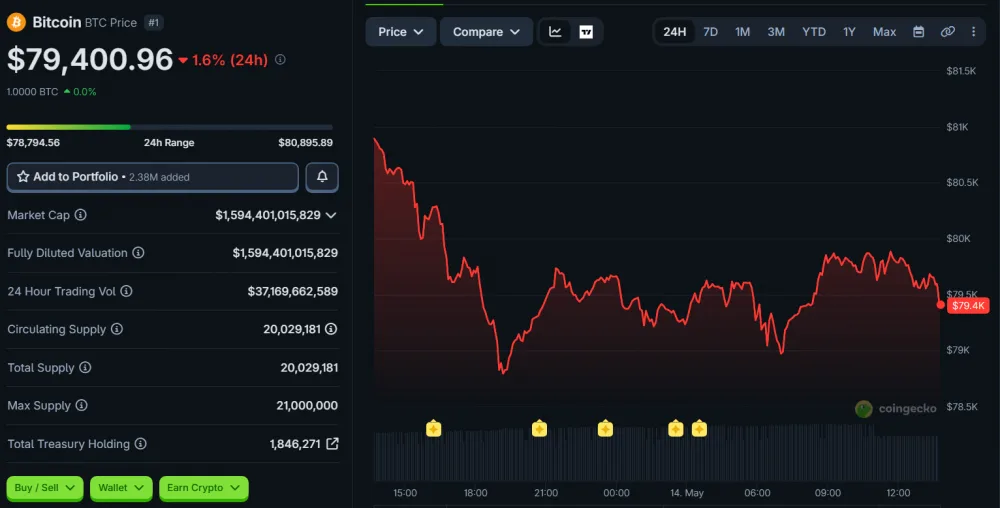Open Circulating Supply info icon
Screen dimensions: 1000x508
(x=117, y=329)
